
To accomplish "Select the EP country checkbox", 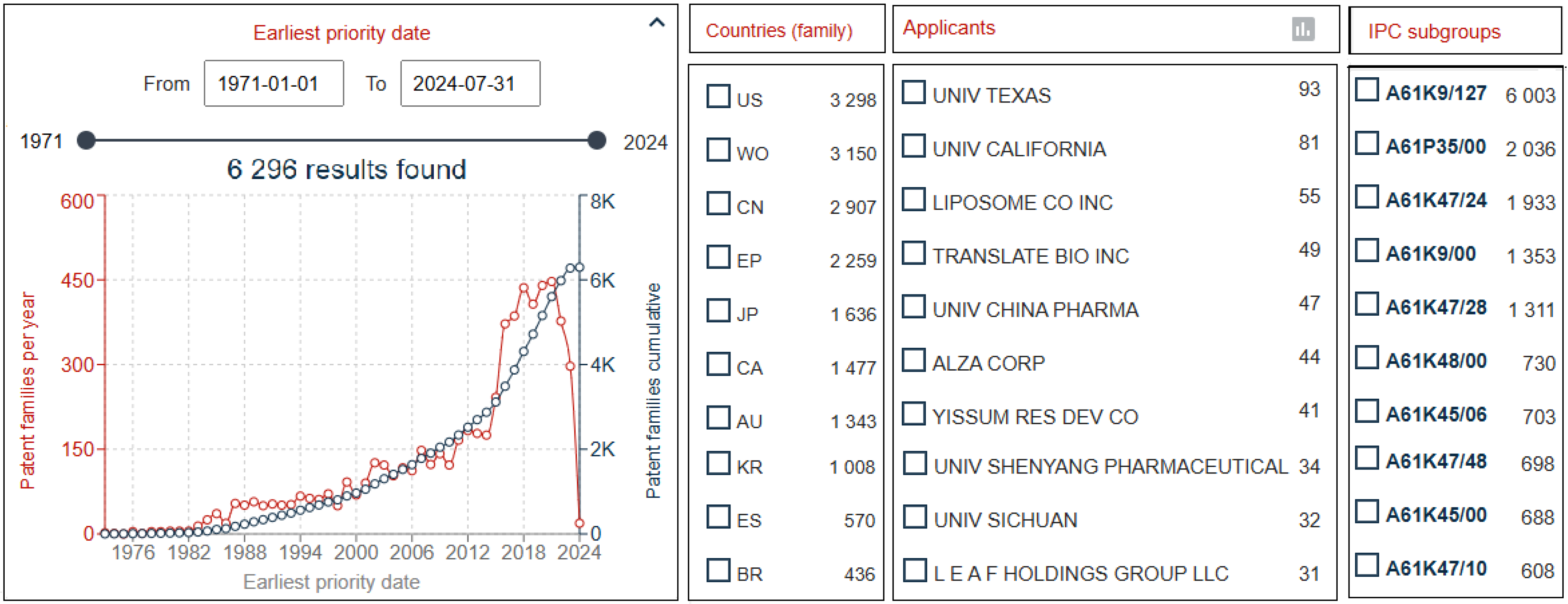I will point(718,257).
